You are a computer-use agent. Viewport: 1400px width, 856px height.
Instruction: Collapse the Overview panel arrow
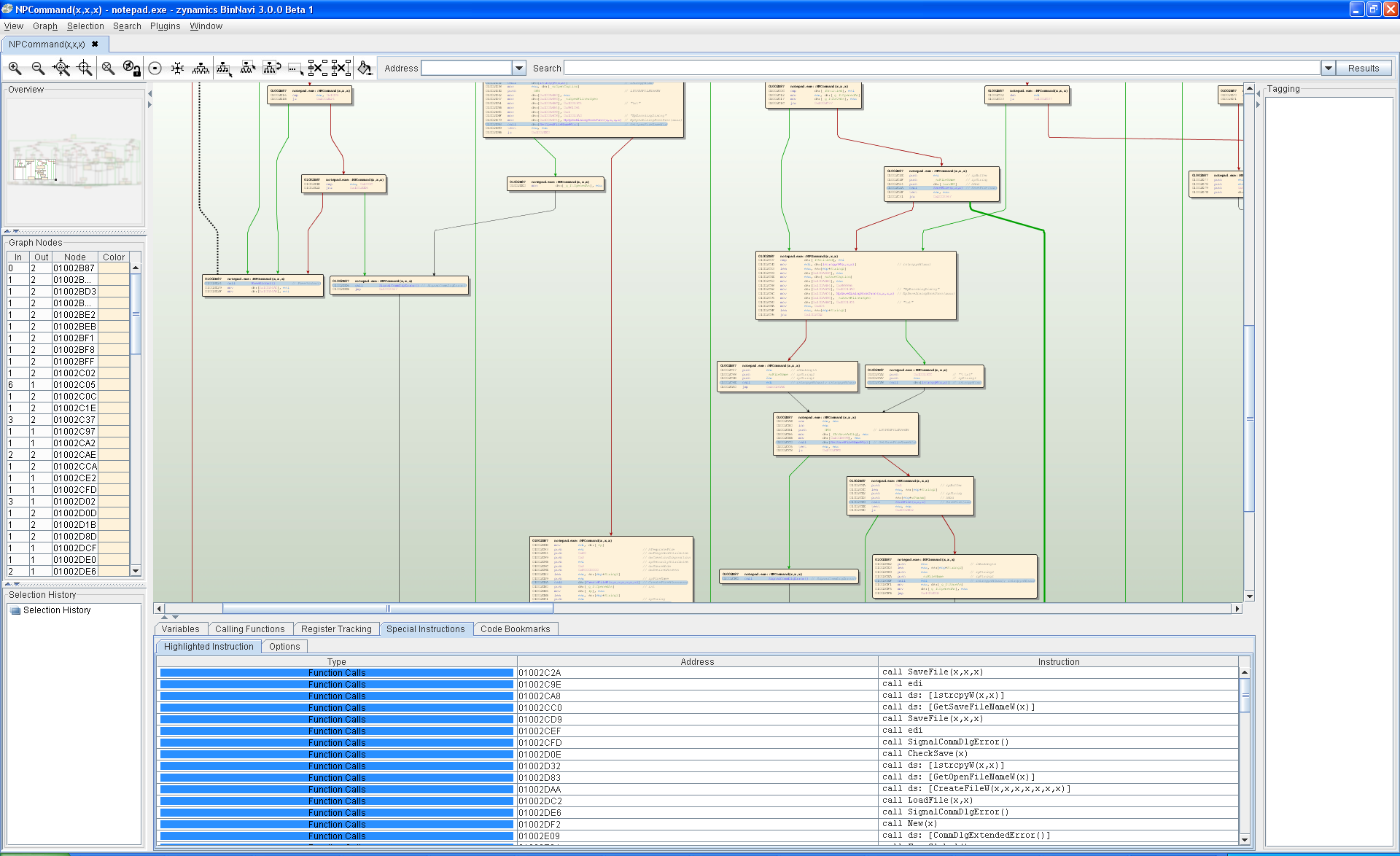7,231
